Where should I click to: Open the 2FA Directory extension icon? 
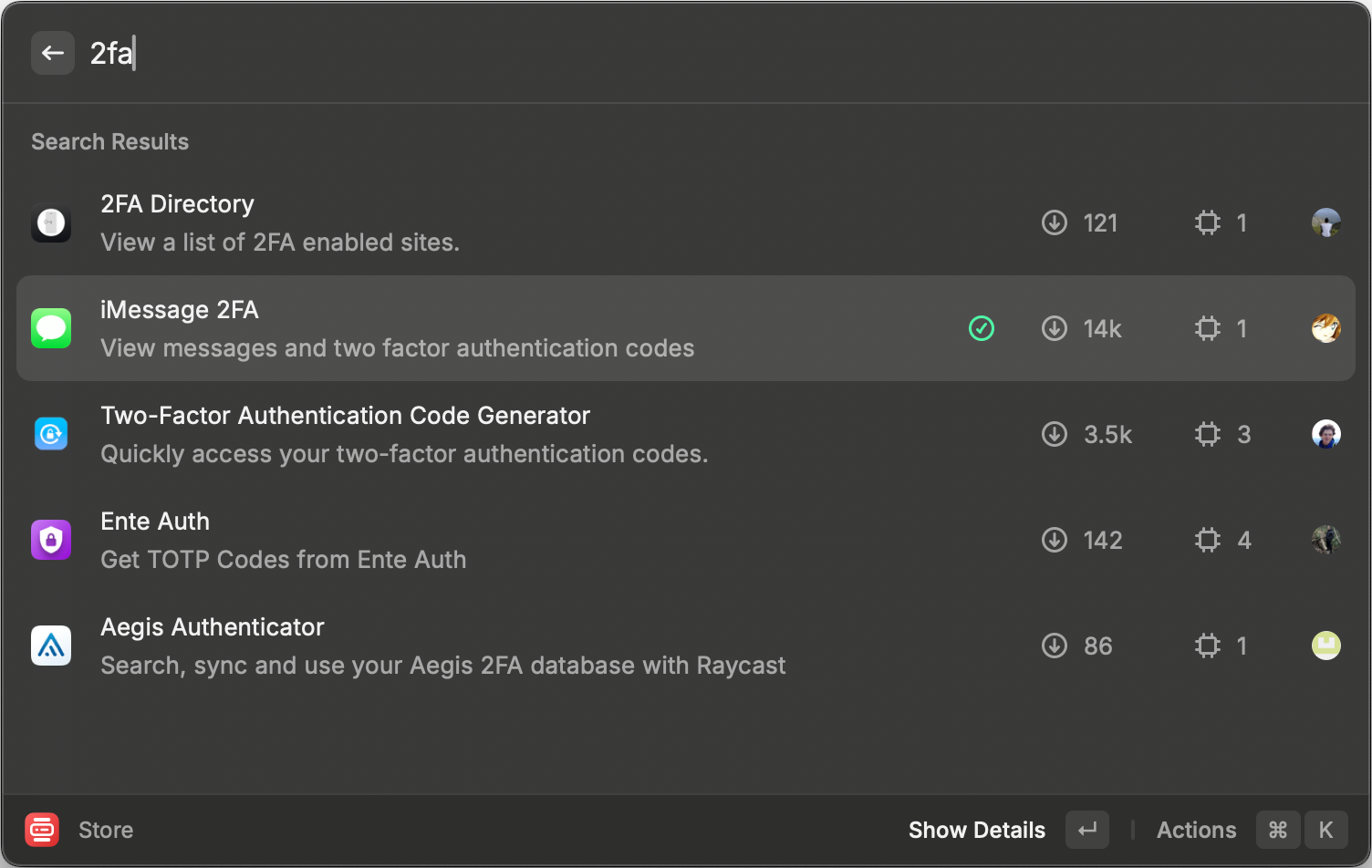[x=51, y=222]
